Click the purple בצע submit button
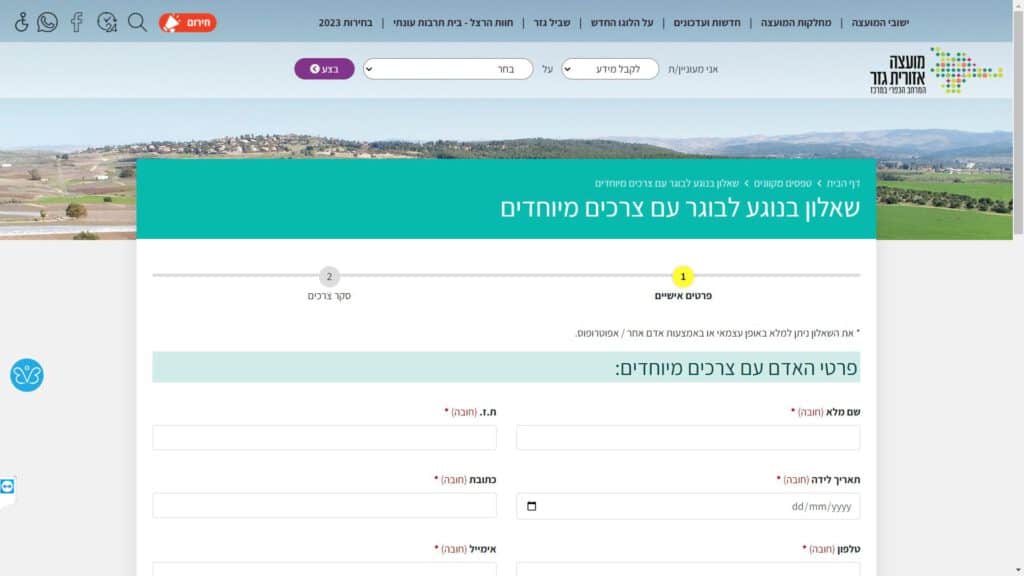Image resolution: width=1024 pixels, height=576 pixels. pos(324,69)
